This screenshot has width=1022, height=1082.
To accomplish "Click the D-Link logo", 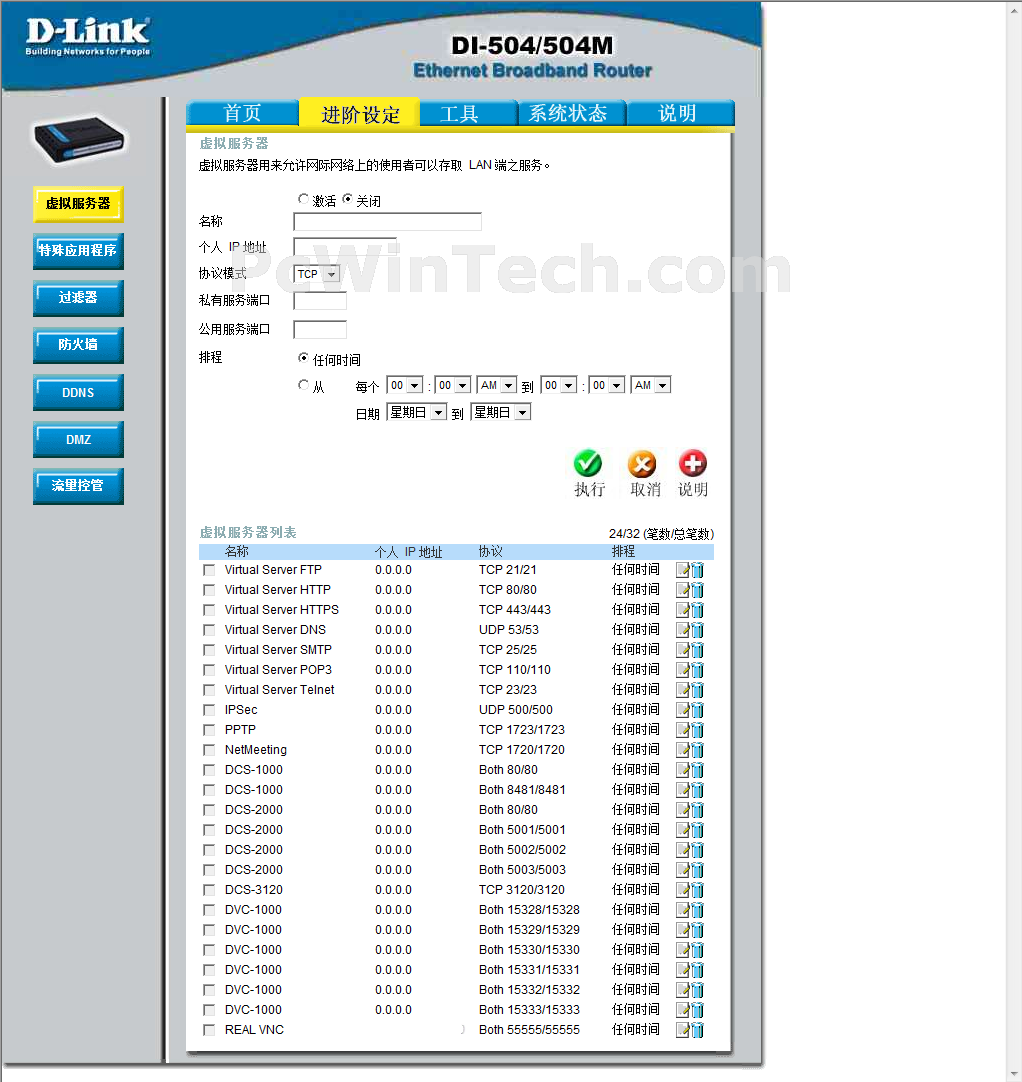I will 88,36.
